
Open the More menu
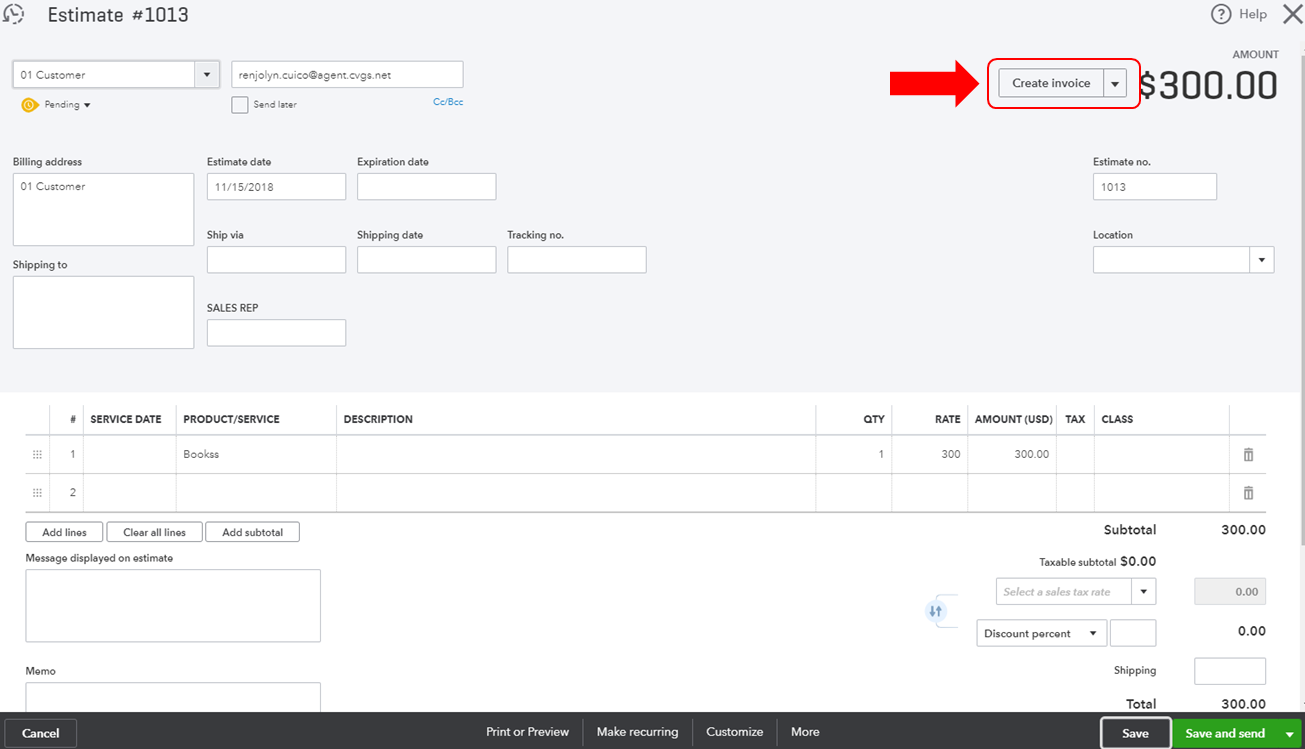(x=805, y=731)
